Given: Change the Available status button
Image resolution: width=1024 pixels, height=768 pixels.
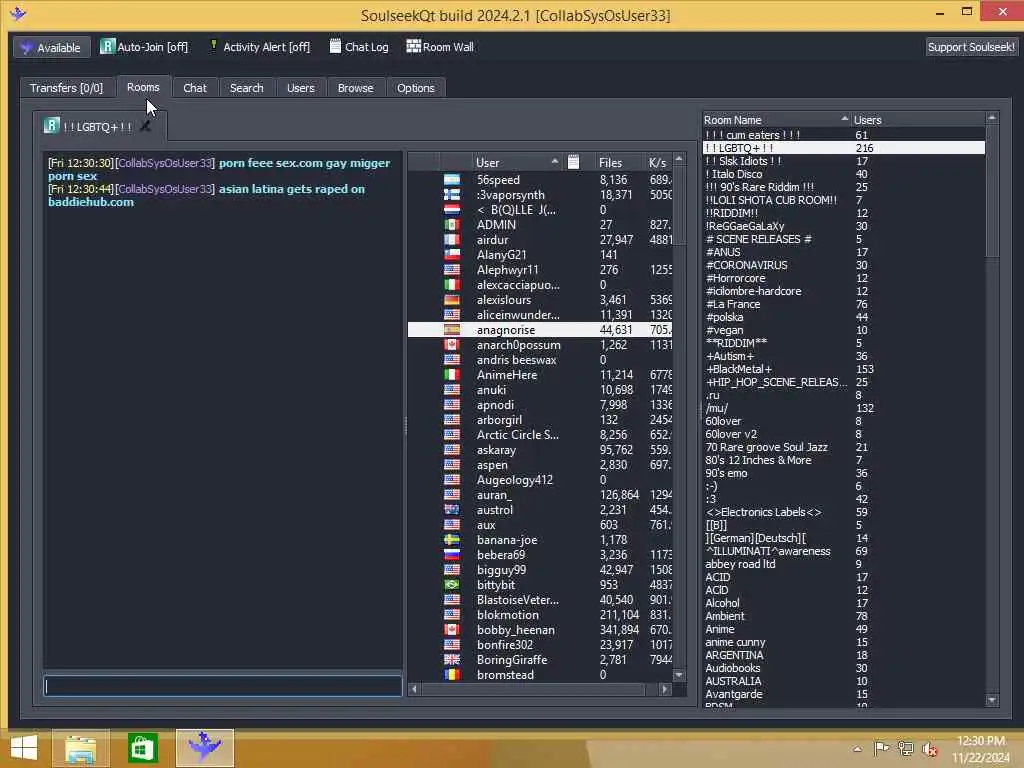Looking at the screenshot, I should (52, 47).
